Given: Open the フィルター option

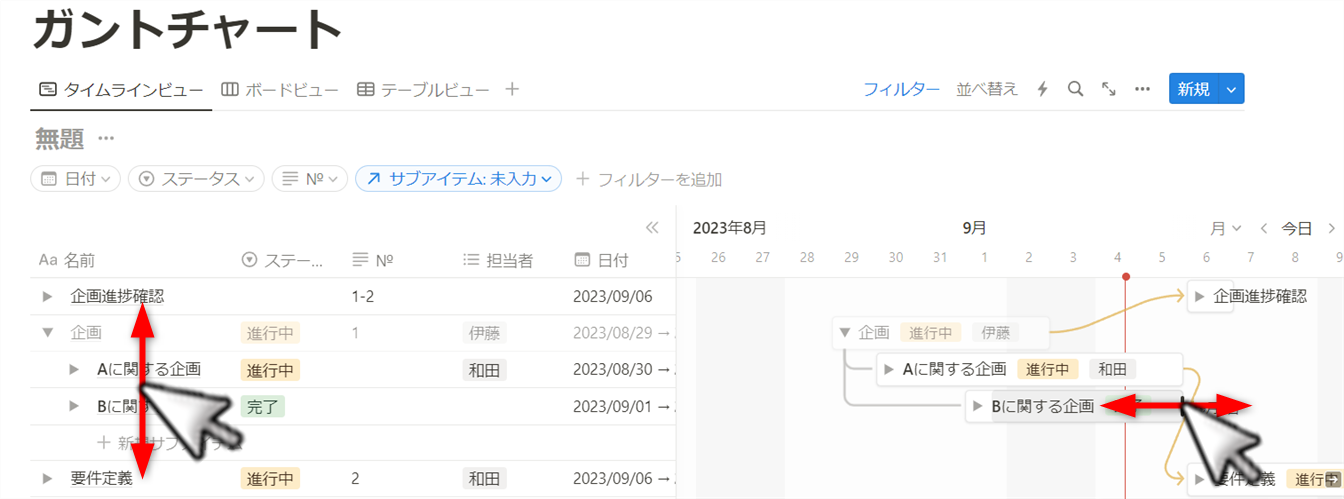Looking at the screenshot, I should point(901,89).
